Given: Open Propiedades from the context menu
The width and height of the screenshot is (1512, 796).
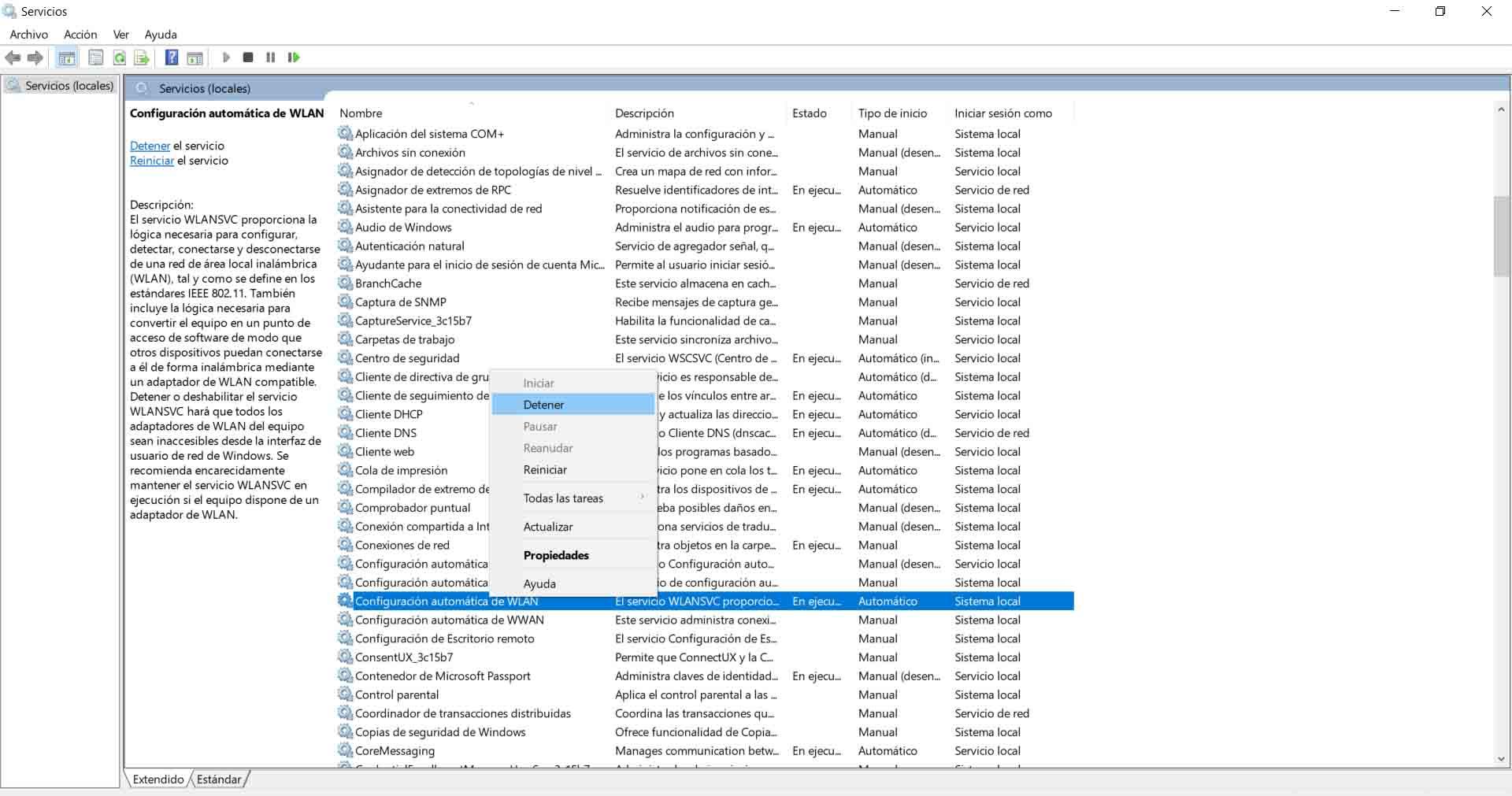Looking at the screenshot, I should point(573,555).
